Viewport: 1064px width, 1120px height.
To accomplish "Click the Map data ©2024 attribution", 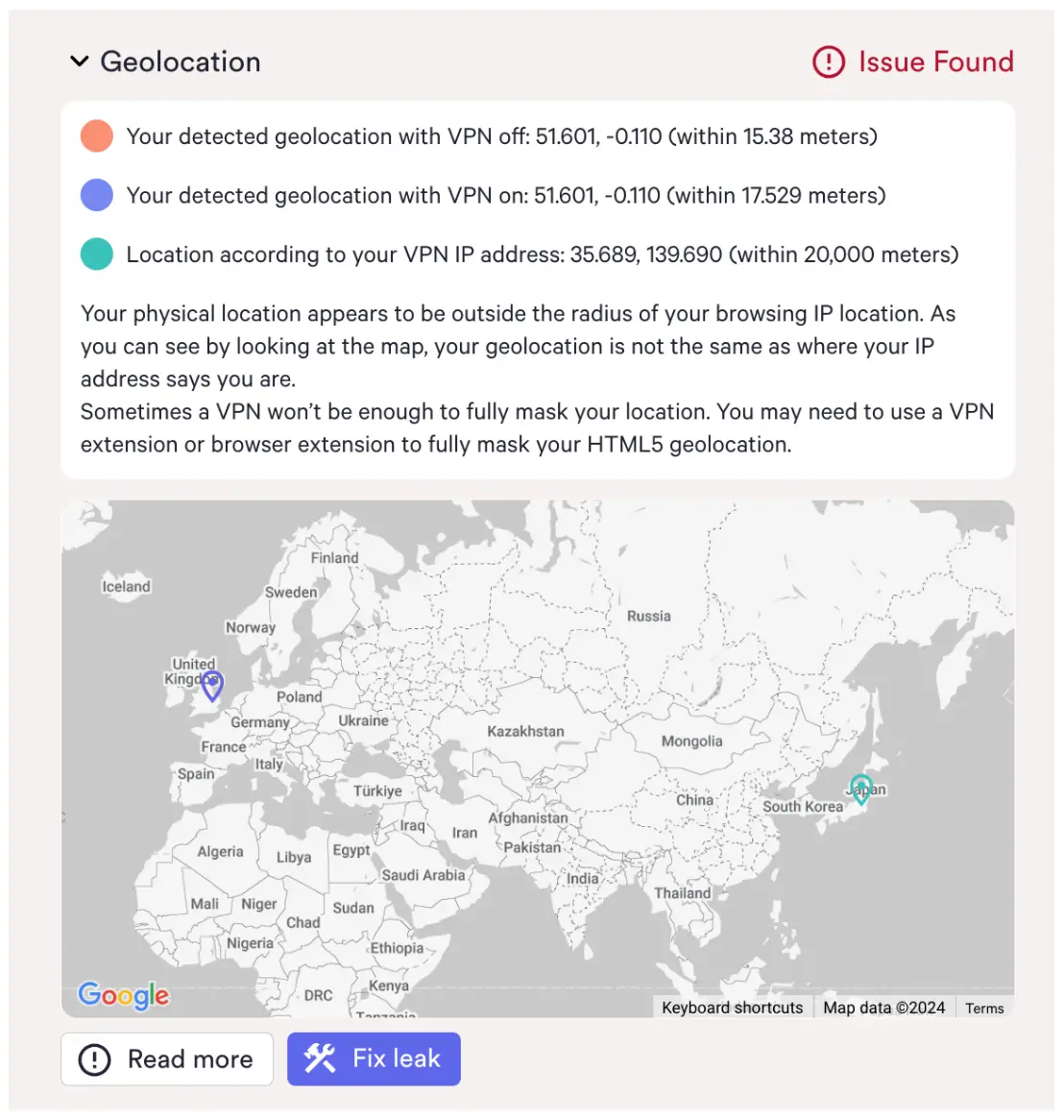I will tap(883, 1008).
